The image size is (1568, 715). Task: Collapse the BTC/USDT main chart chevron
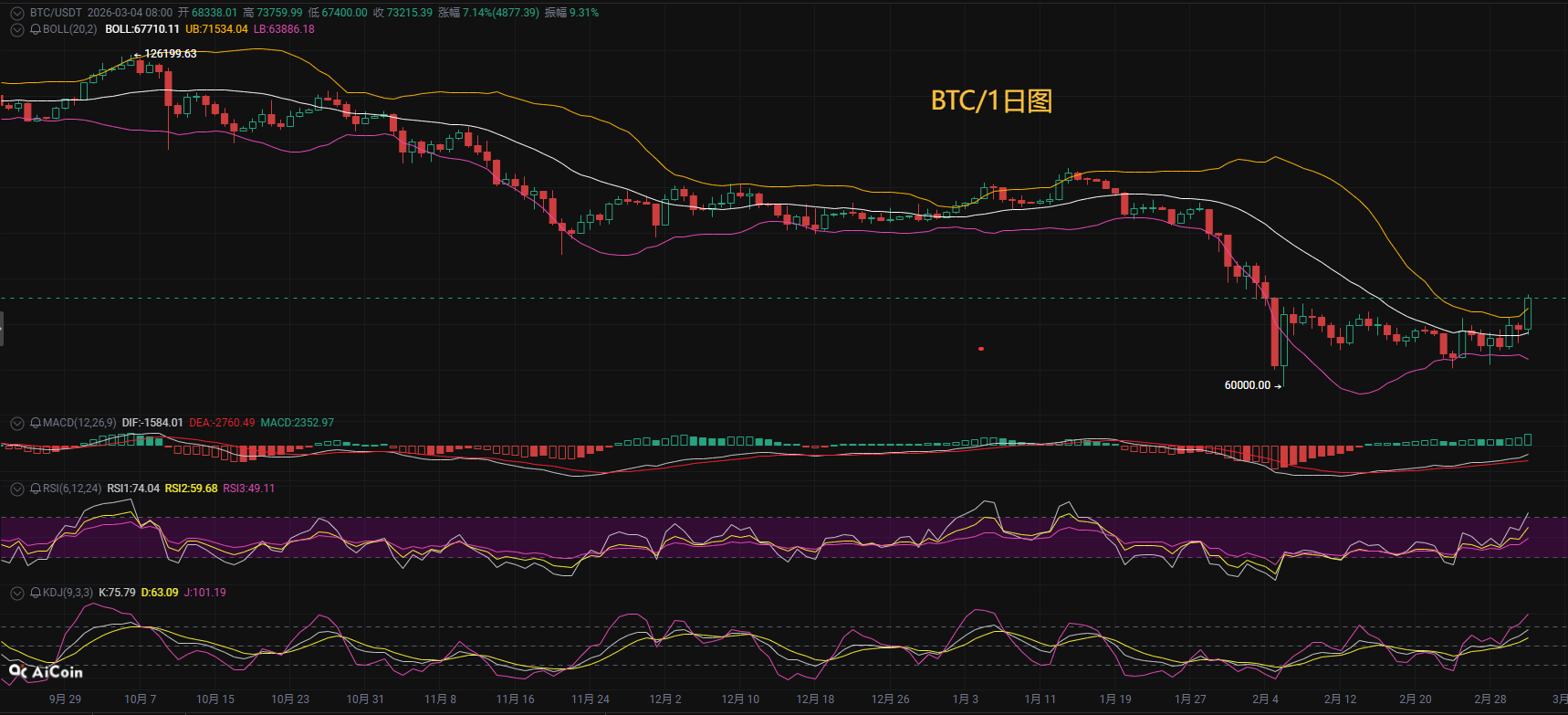point(16,13)
